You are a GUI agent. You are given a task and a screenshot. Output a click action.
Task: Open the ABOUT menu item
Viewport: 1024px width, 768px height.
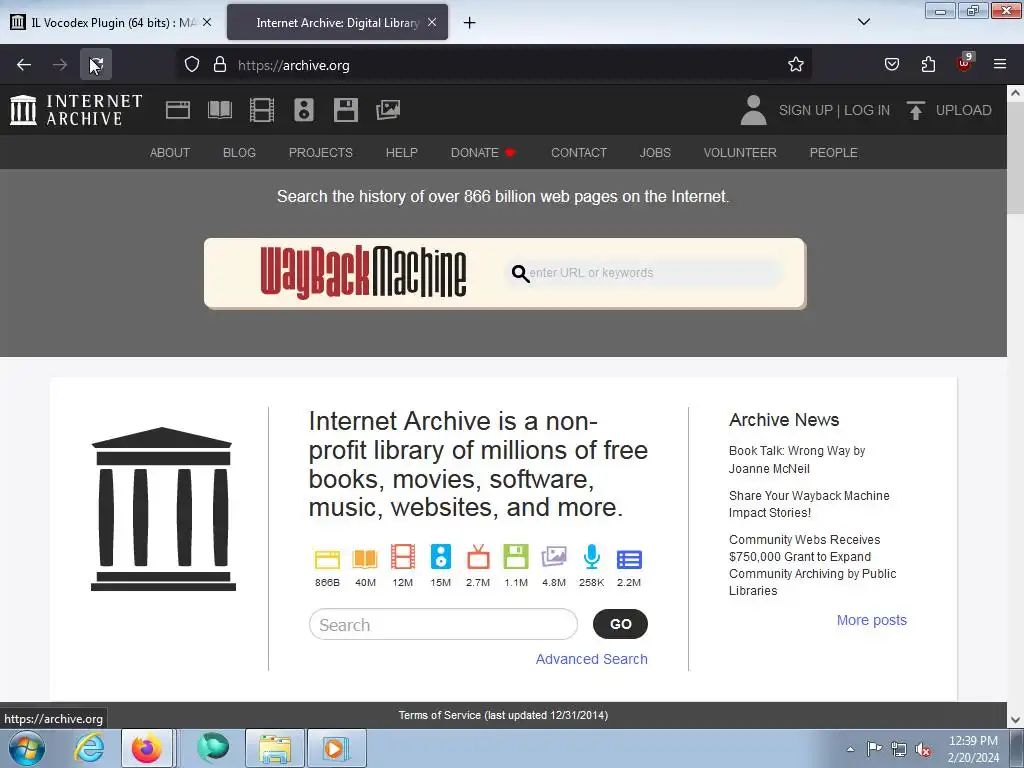click(170, 153)
